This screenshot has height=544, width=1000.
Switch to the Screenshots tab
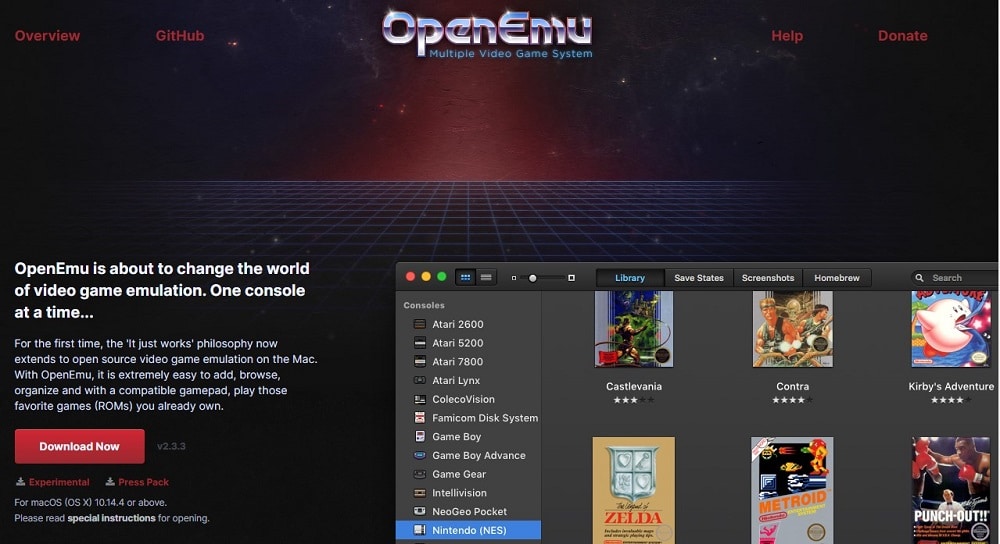point(768,278)
